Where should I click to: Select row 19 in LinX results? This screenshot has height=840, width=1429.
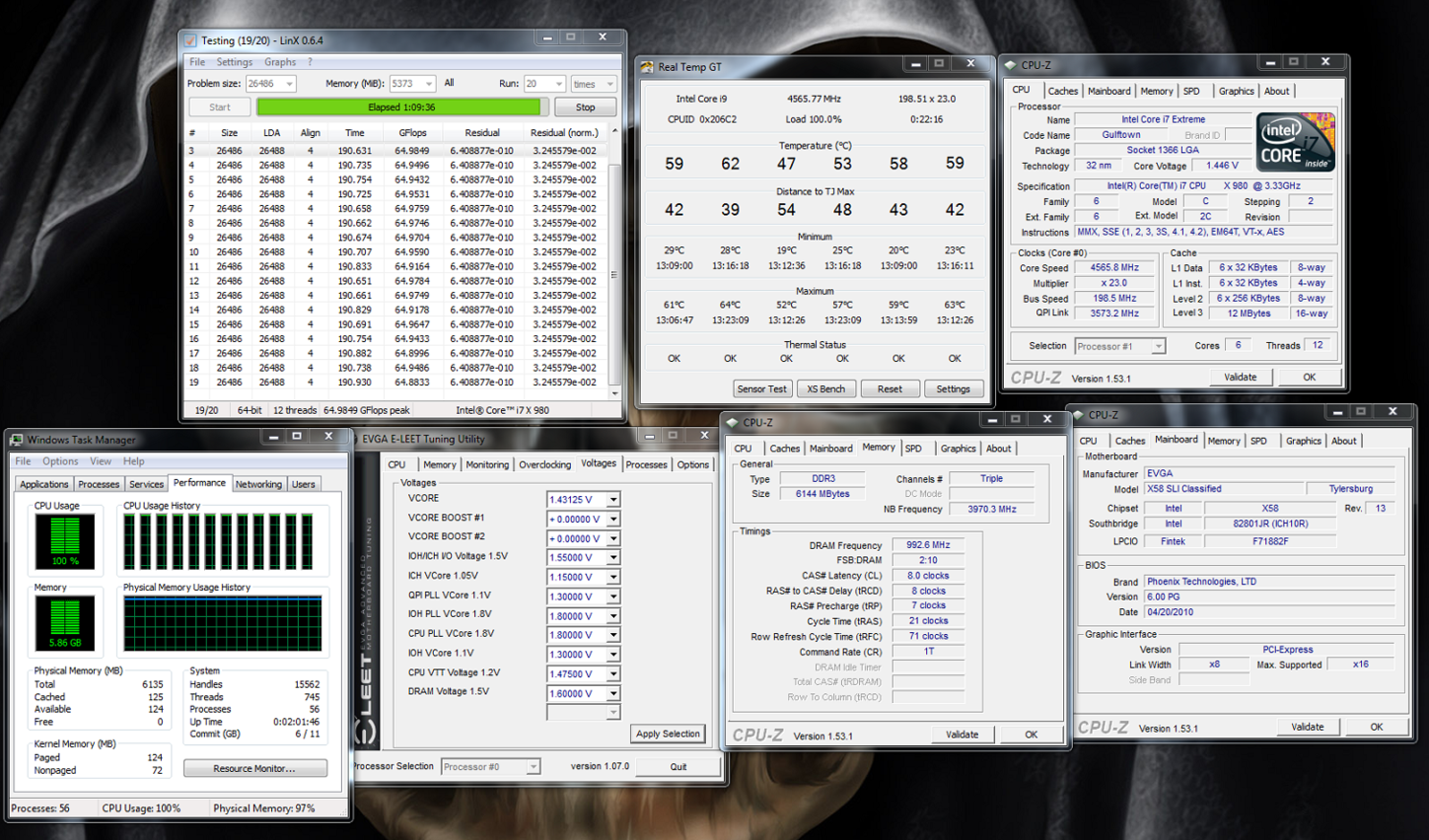pyautogui.click(x=396, y=383)
